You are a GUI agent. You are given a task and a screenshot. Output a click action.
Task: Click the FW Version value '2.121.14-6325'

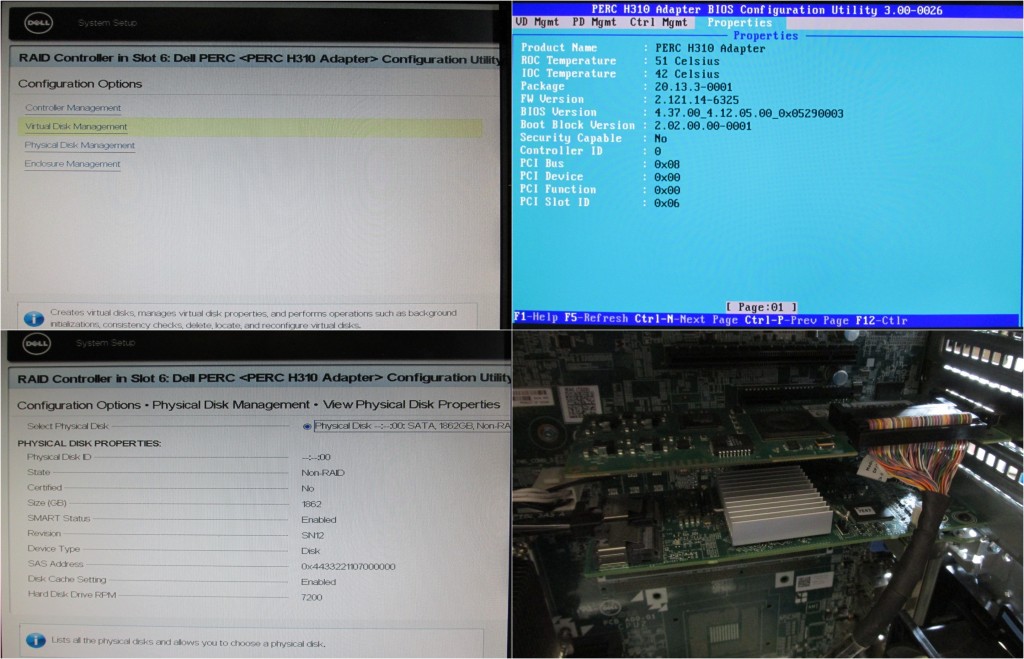[697, 100]
